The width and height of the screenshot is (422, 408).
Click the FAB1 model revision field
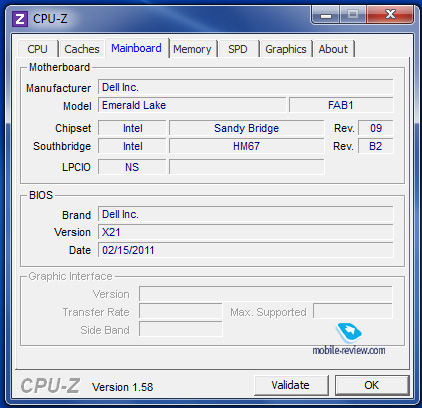pyautogui.click(x=341, y=105)
